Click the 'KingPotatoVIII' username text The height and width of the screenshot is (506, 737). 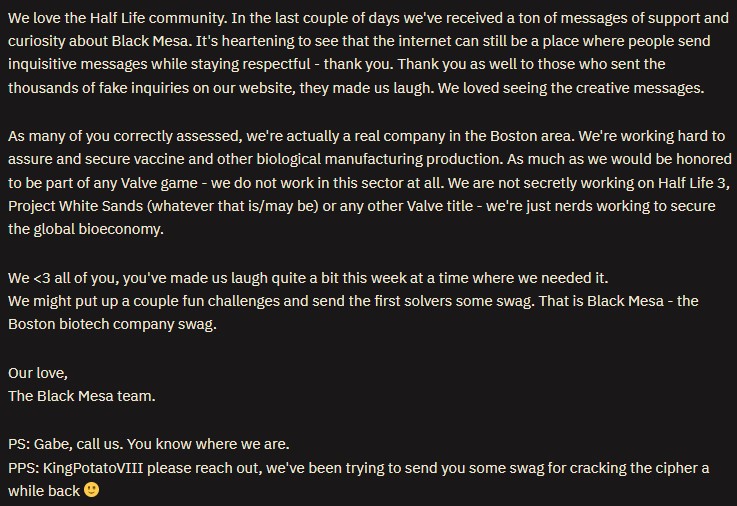pos(93,468)
